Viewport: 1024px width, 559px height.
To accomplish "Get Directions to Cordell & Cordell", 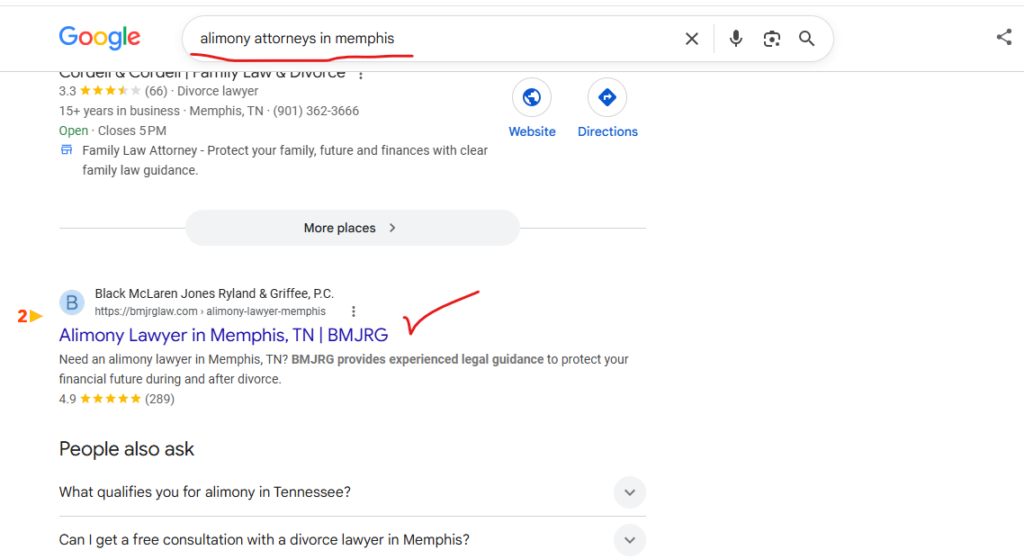I will [x=607, y=97].
